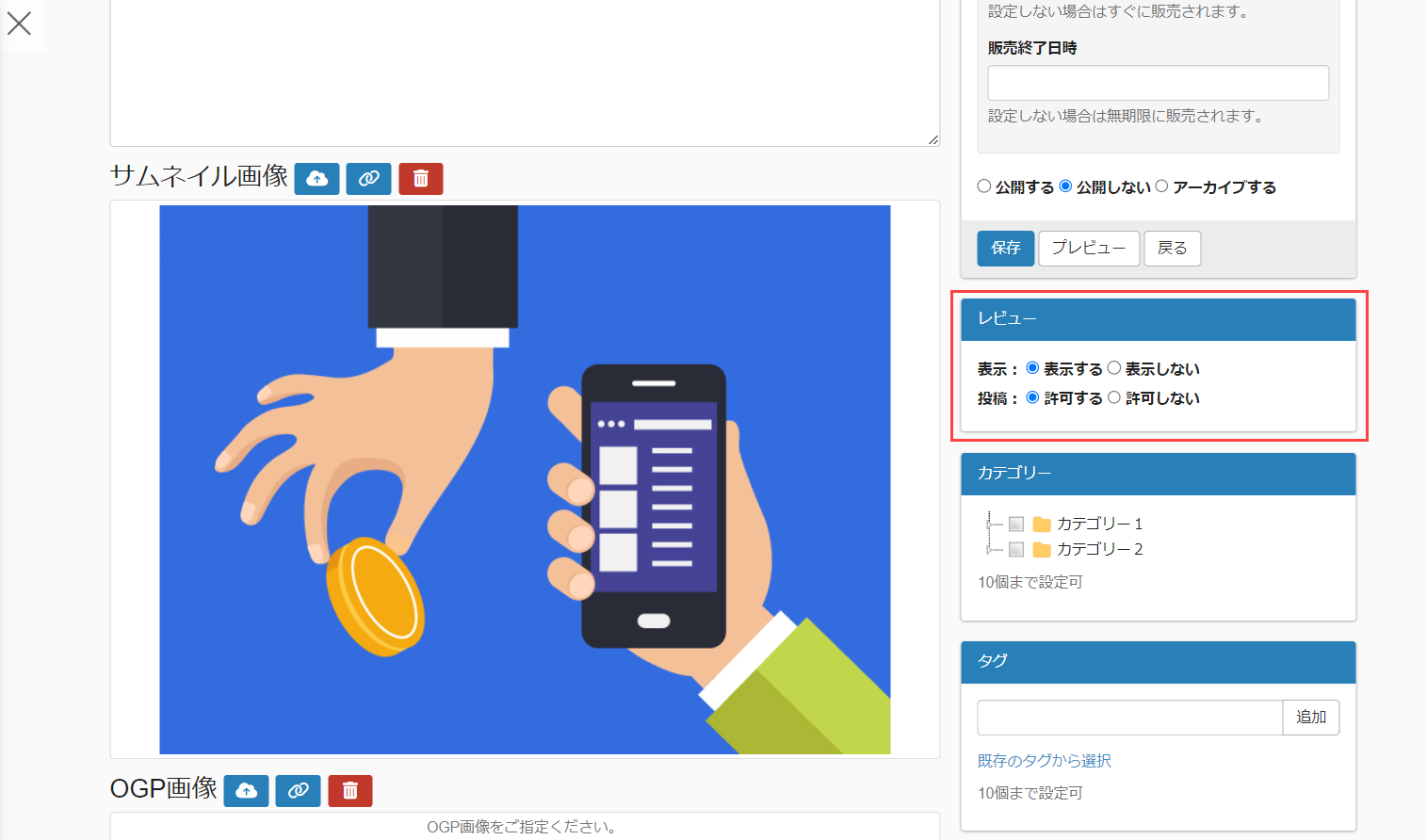Click the OGP画像 upload cloud icon

(x=246, y=791)
